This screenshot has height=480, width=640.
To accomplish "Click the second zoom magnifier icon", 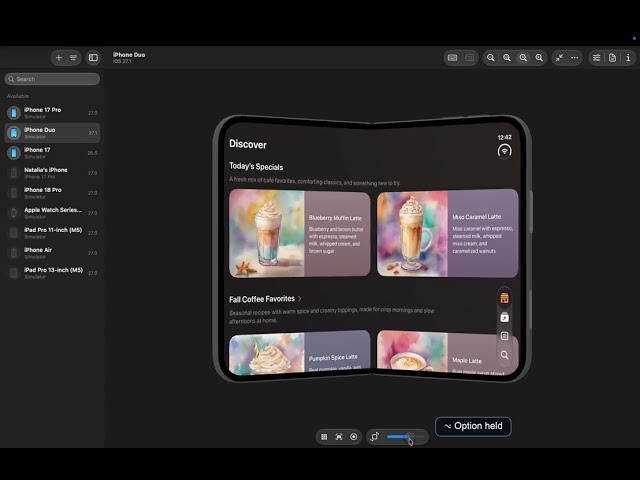I will 507,58.
